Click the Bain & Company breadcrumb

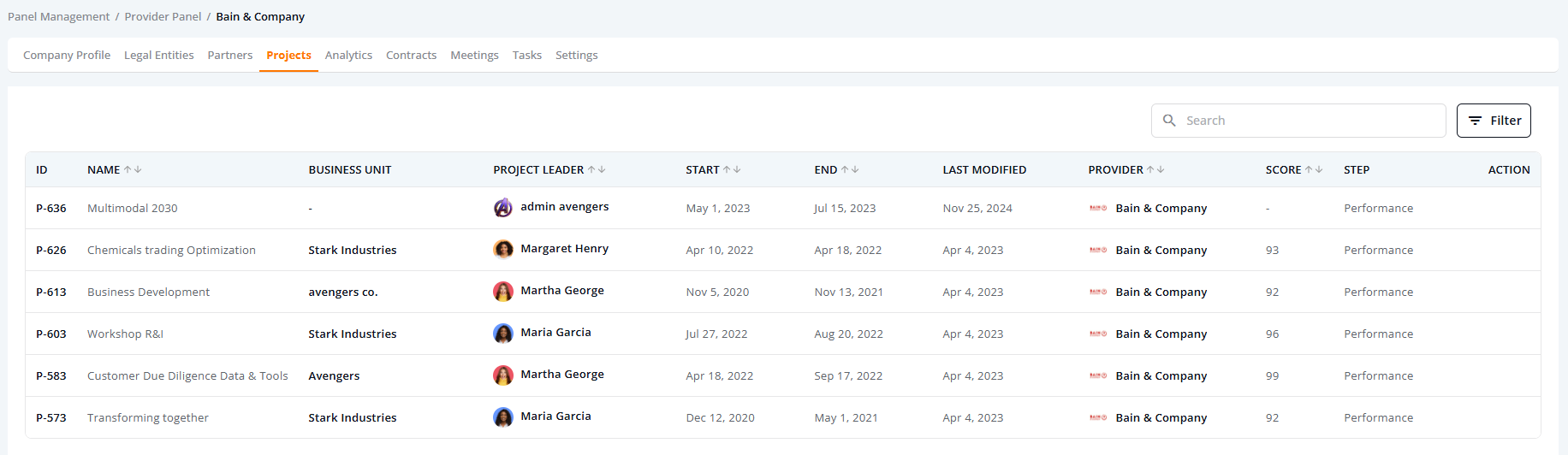260,16
